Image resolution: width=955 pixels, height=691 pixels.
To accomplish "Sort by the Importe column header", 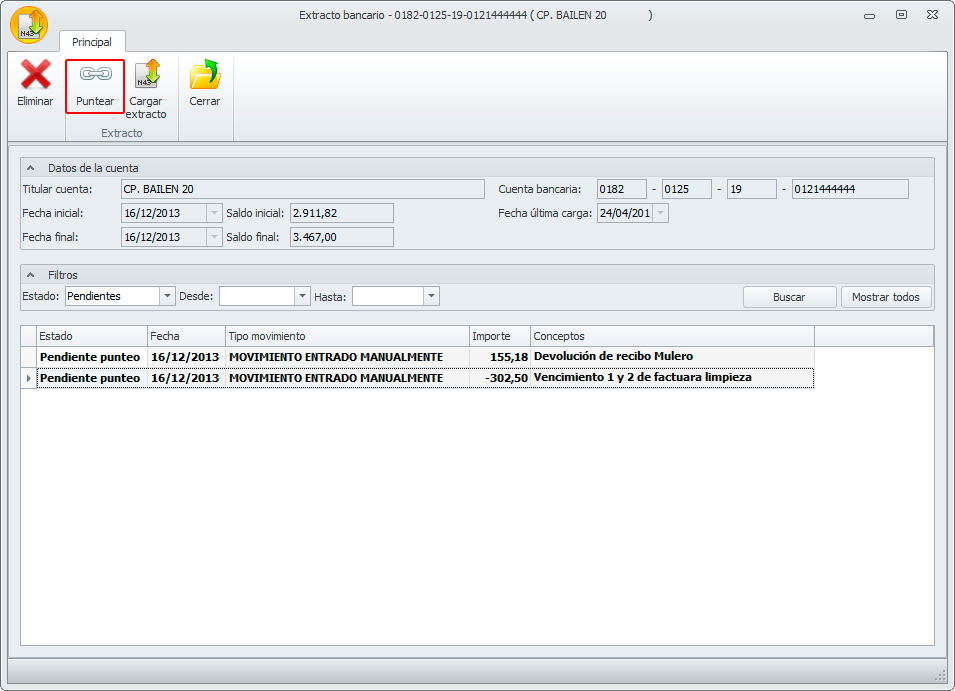I will pyautogui.click(x=500, y=336).
